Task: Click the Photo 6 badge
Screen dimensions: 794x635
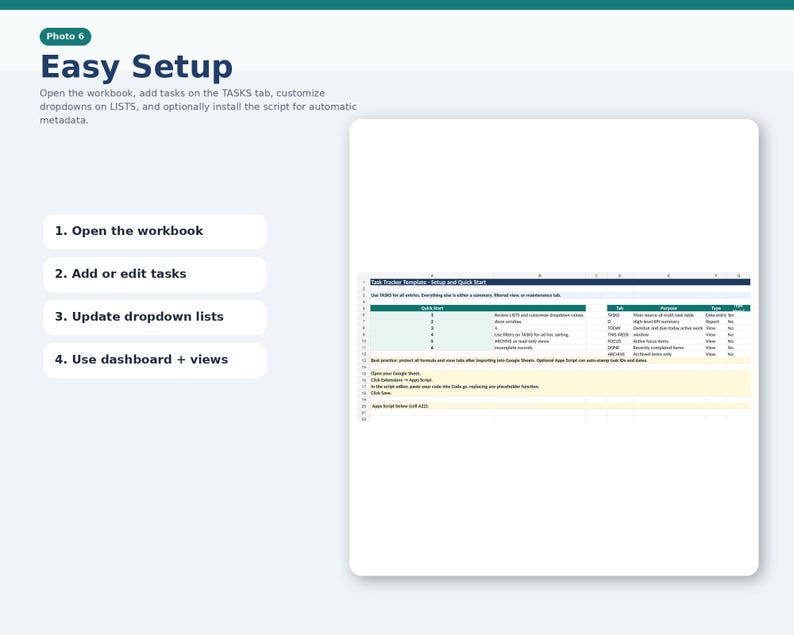Action: tap(65, 36)
